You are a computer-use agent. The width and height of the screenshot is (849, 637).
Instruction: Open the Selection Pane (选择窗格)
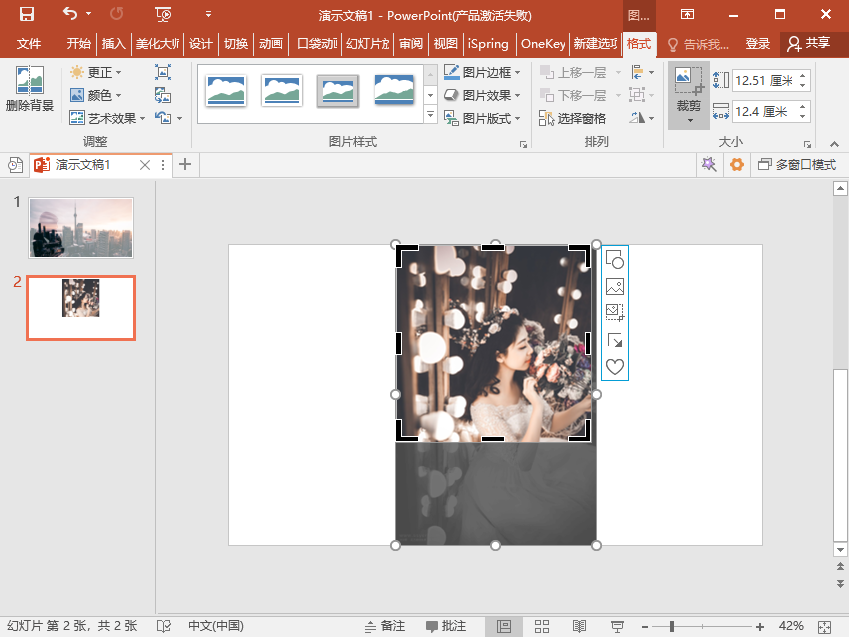[x=573, y=118]
